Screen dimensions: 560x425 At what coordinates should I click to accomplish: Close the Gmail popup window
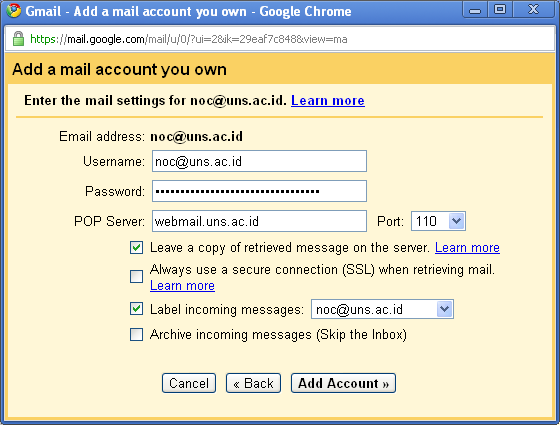[533, 10]
